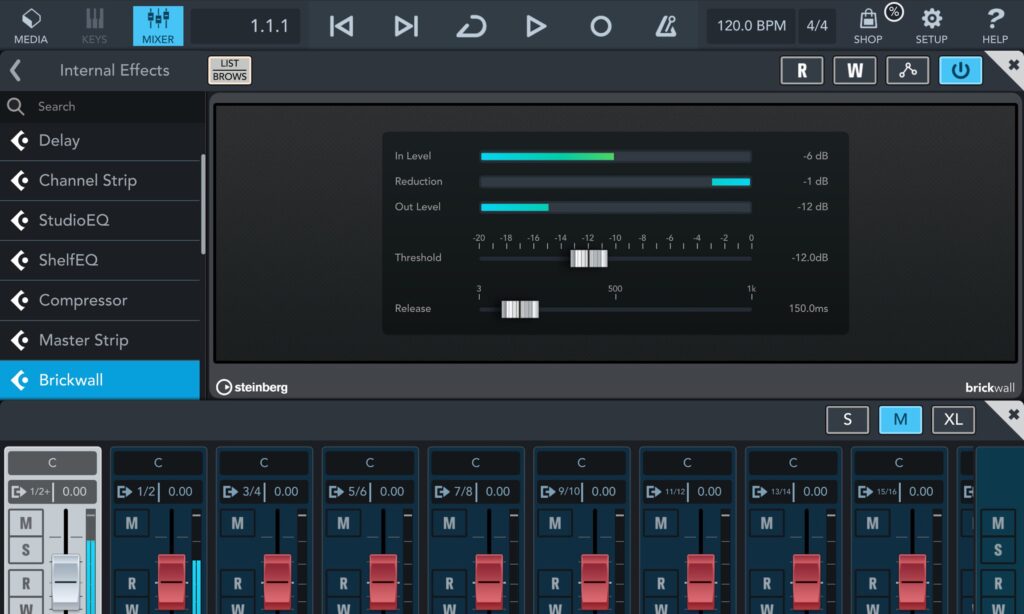This screenshot has height=614, width=1024.
Task: Enable the metronome click
Action: click(664, 26)
